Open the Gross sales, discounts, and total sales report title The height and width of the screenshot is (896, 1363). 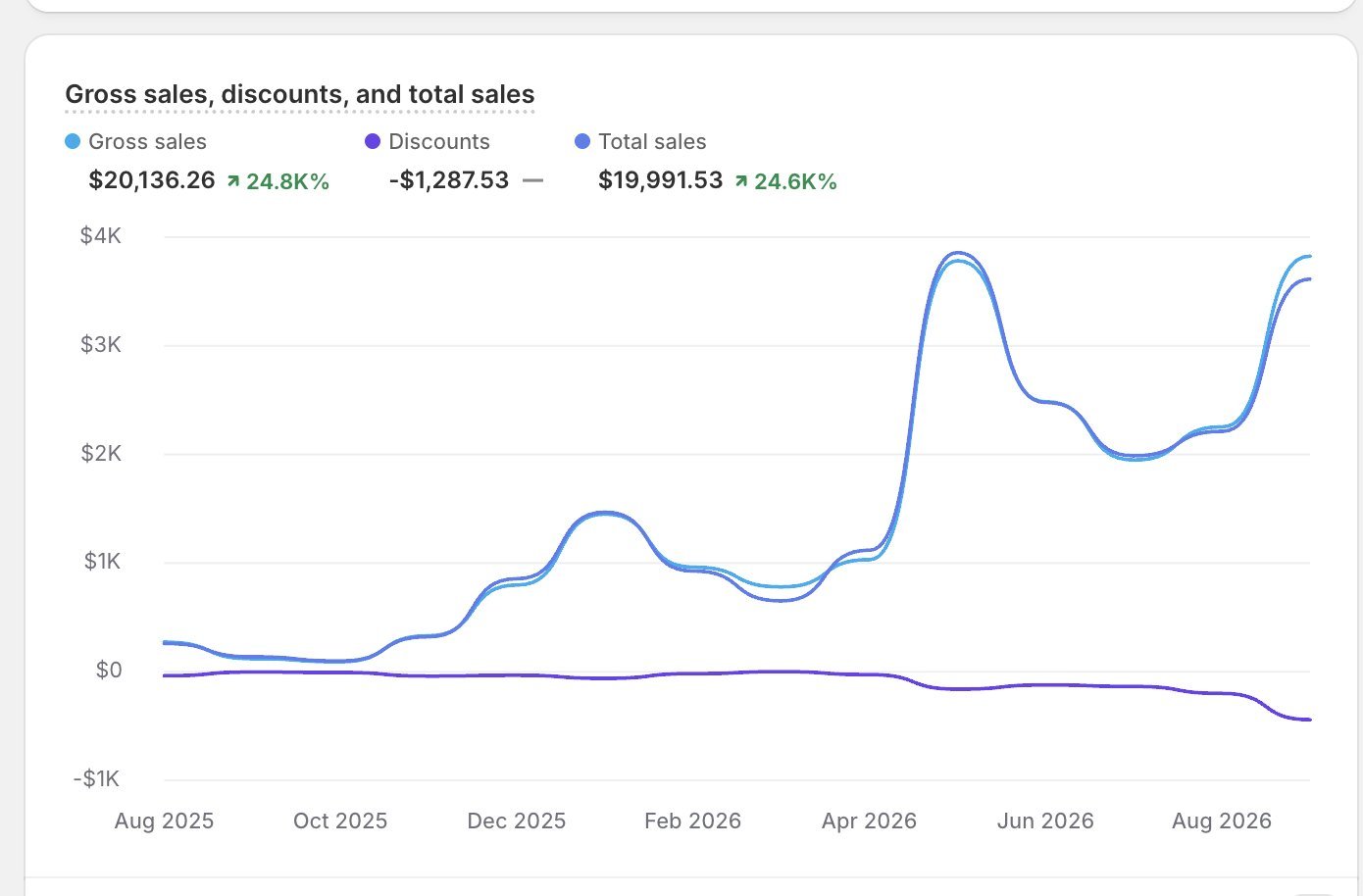click(299, 94)
